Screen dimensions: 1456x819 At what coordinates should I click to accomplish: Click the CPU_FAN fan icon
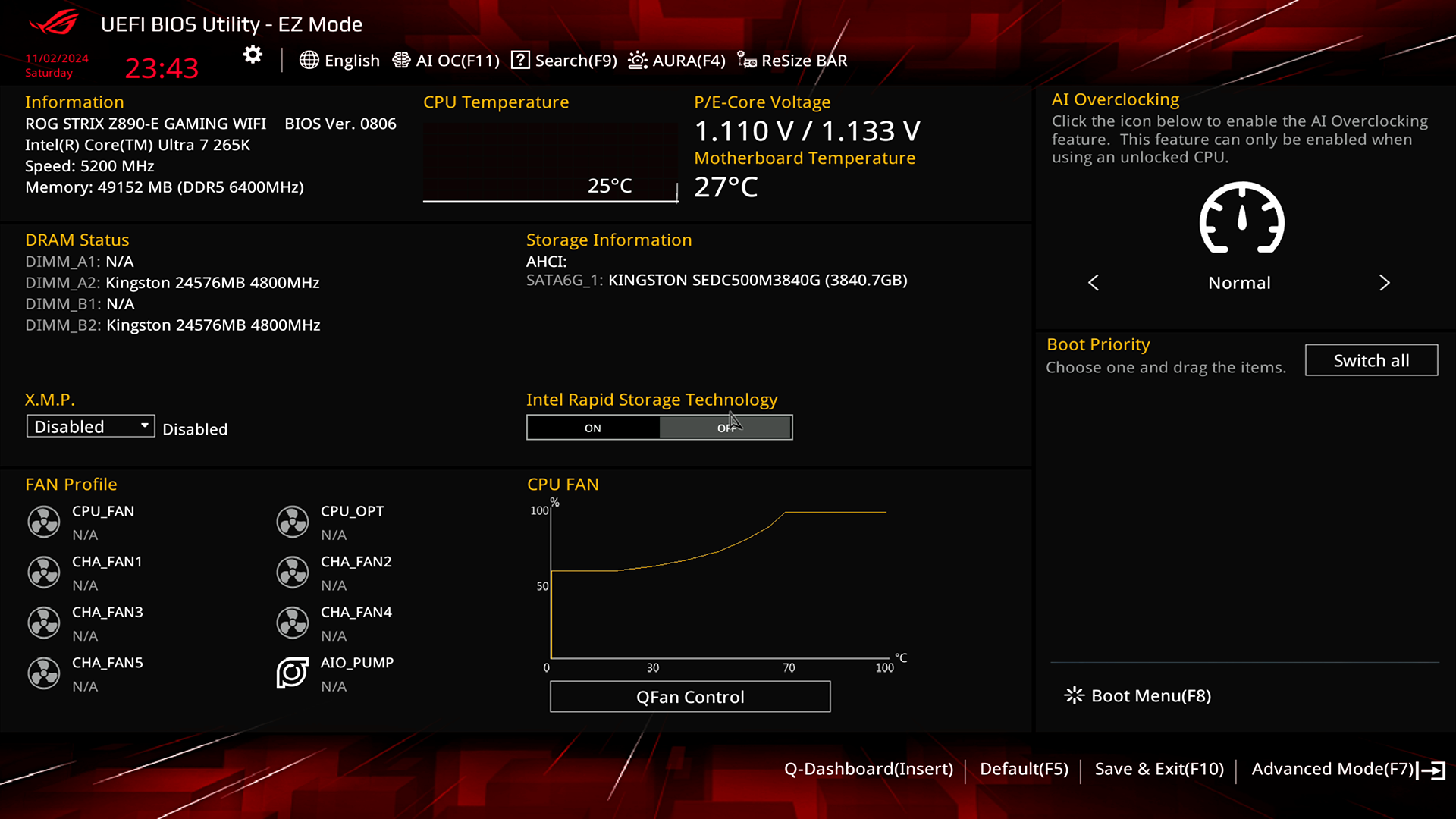click(44, 522)
